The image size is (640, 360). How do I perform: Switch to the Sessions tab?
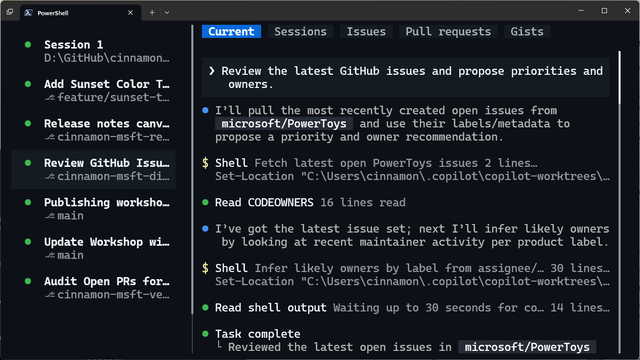click(300, 31)
